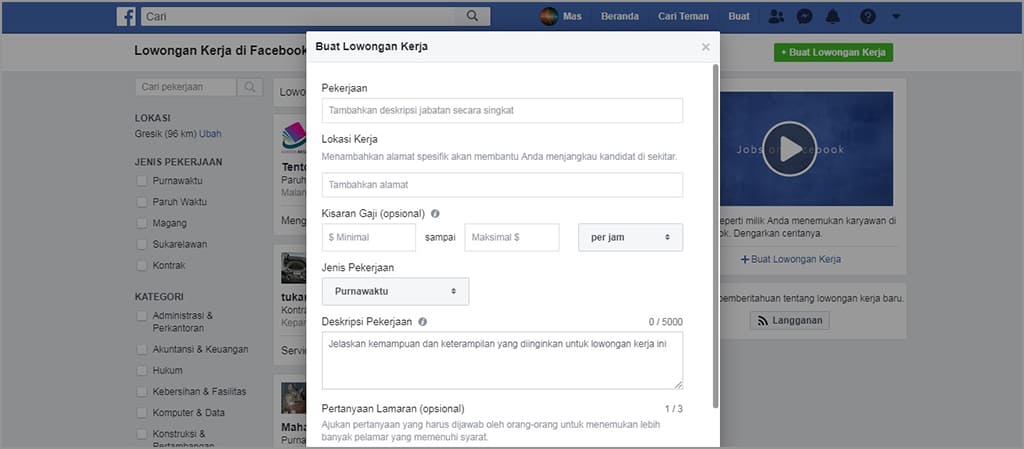
Task: Open the friend requests icon
Action: [x=776, y=17]
